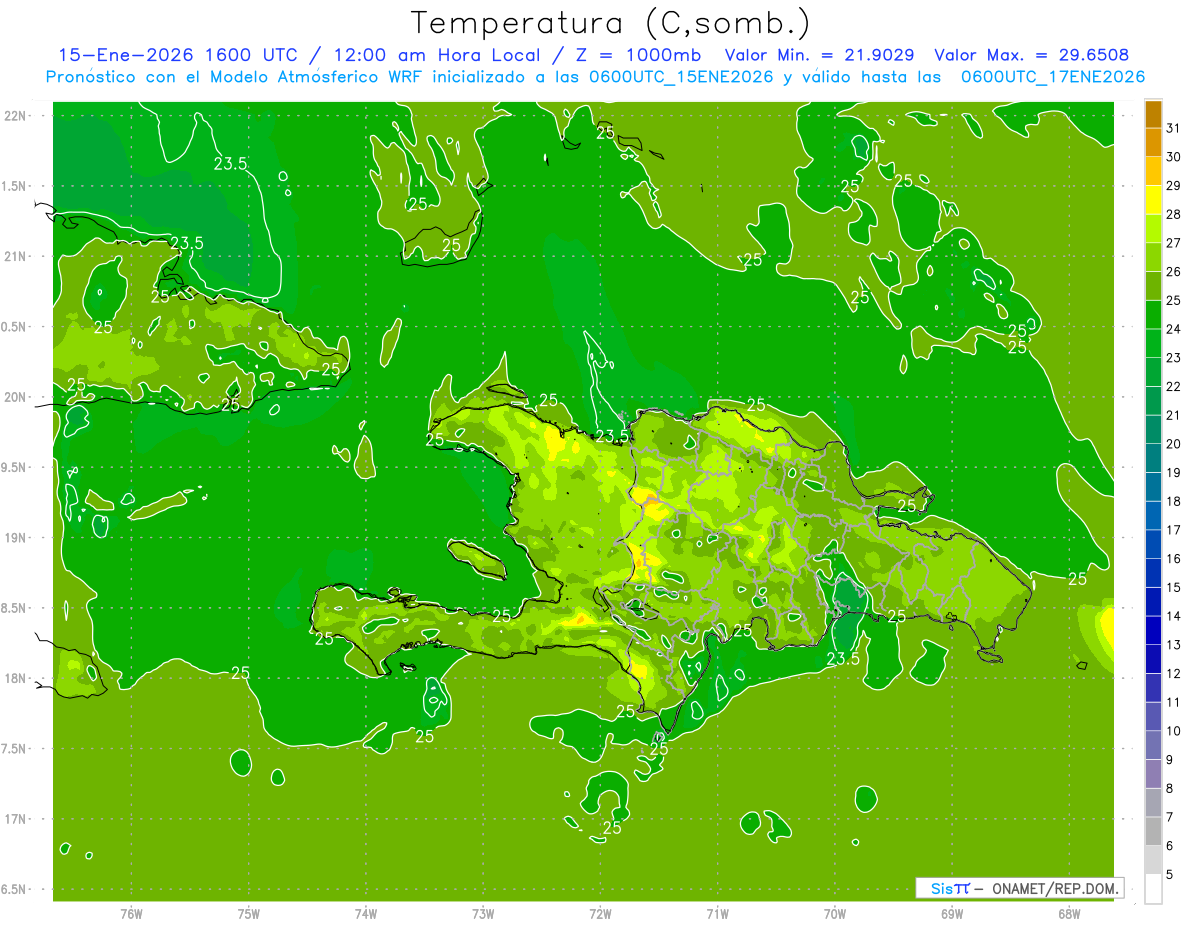Click the '17N' latitude axis label

pos(17,819)
